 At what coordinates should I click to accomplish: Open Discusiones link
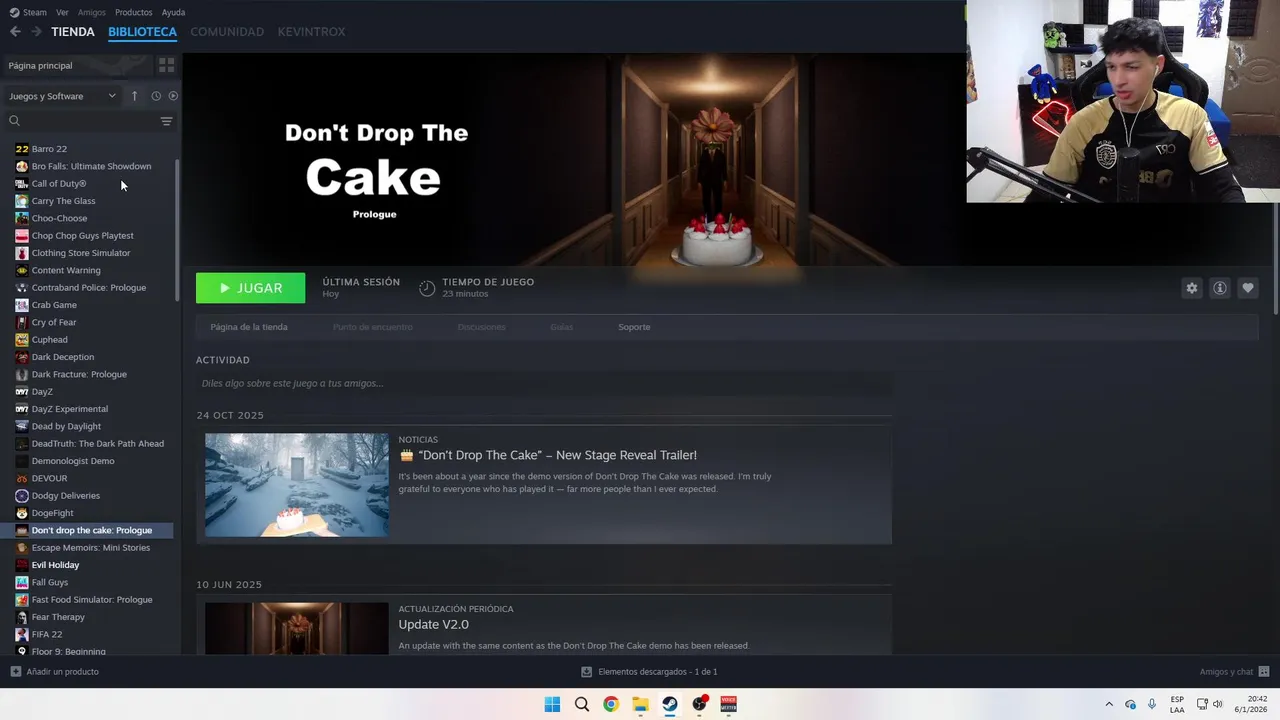[481, 327]
